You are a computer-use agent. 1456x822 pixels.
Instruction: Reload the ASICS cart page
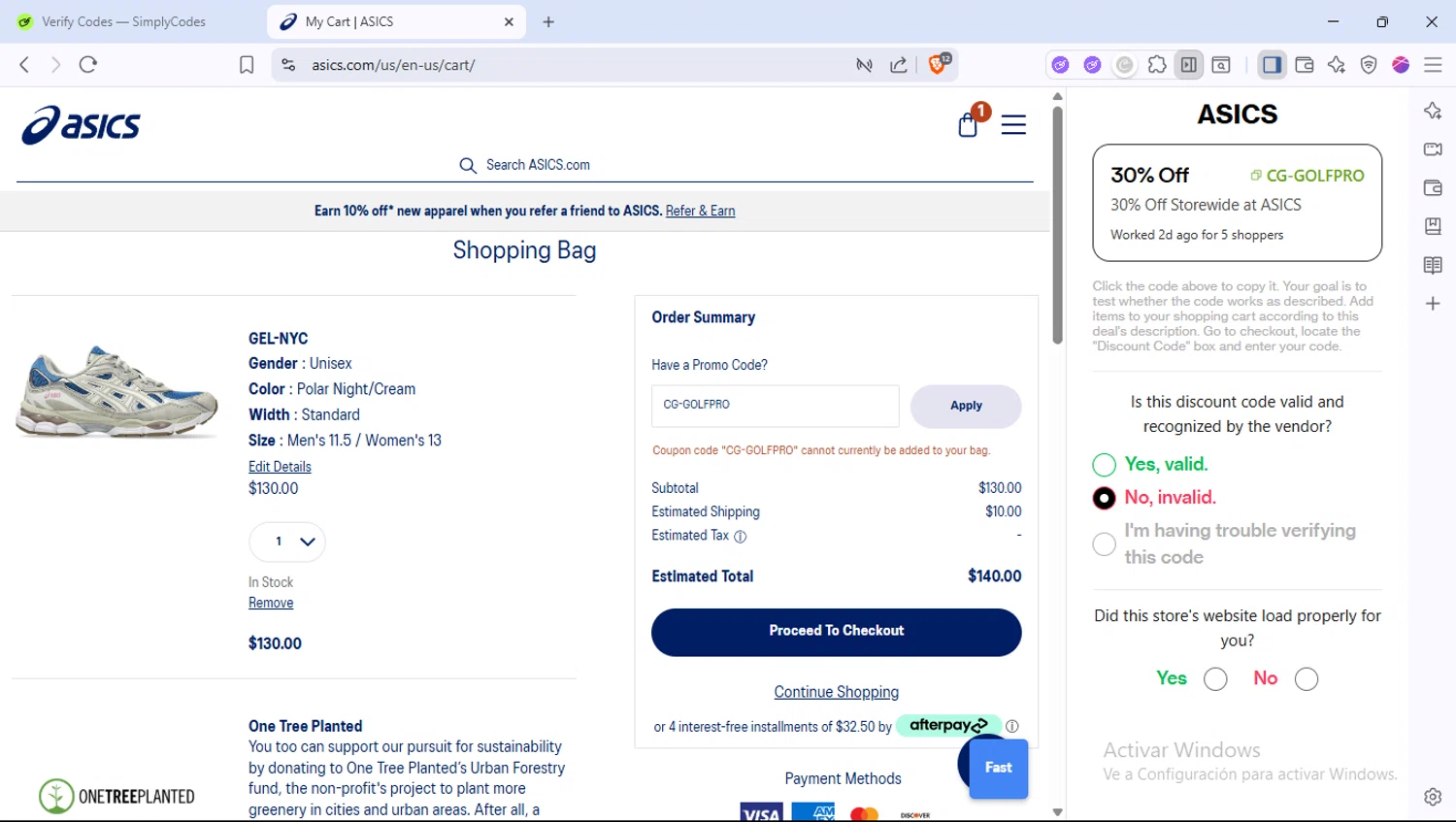pyautogui.click(x=88, y=65)
